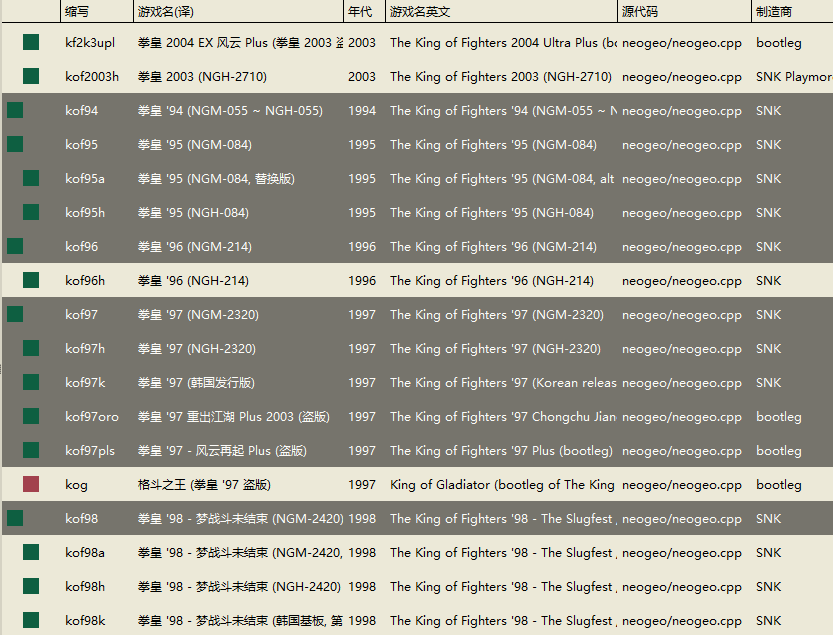Click 拳皇 '97 (韩国发行版) title
Screen dimensions: 833x635
coord(196,383)
